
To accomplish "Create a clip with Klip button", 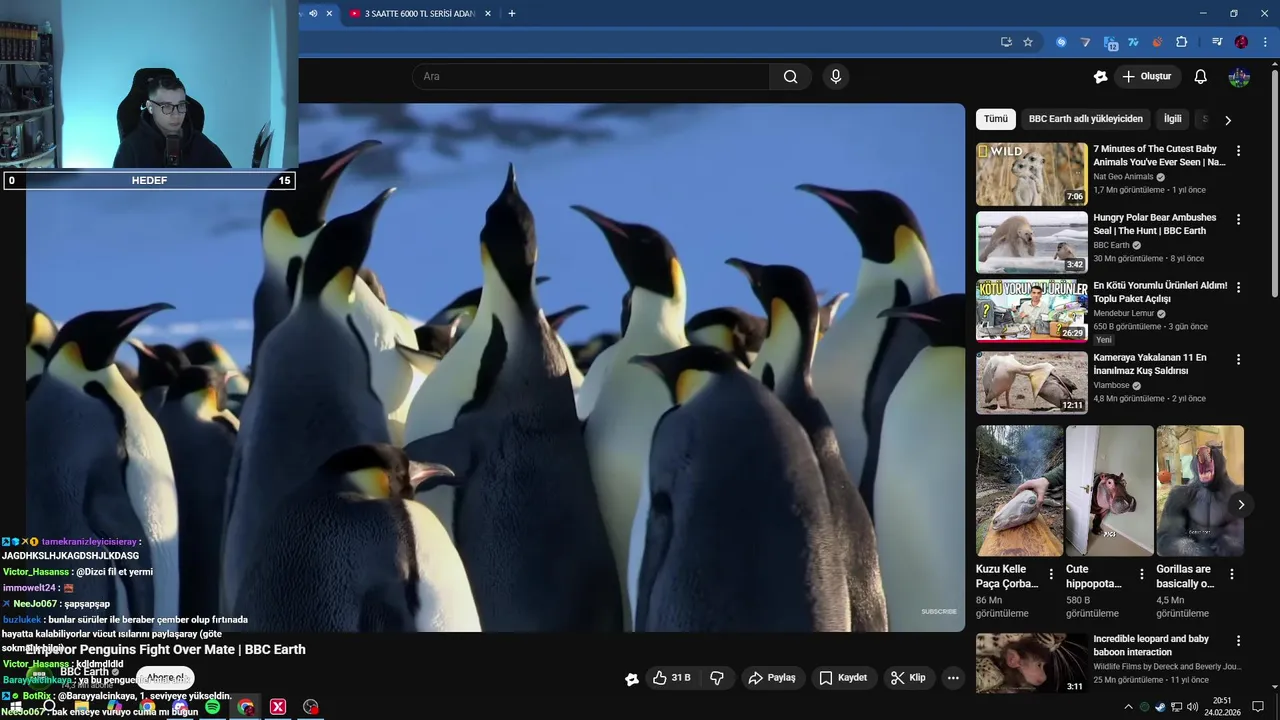I will (x=908, y=678).
